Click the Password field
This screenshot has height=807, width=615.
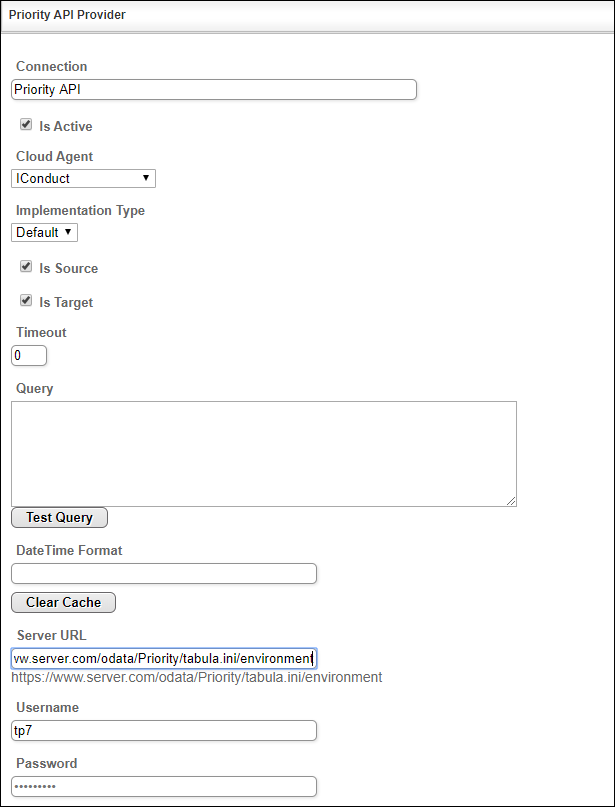164,786
